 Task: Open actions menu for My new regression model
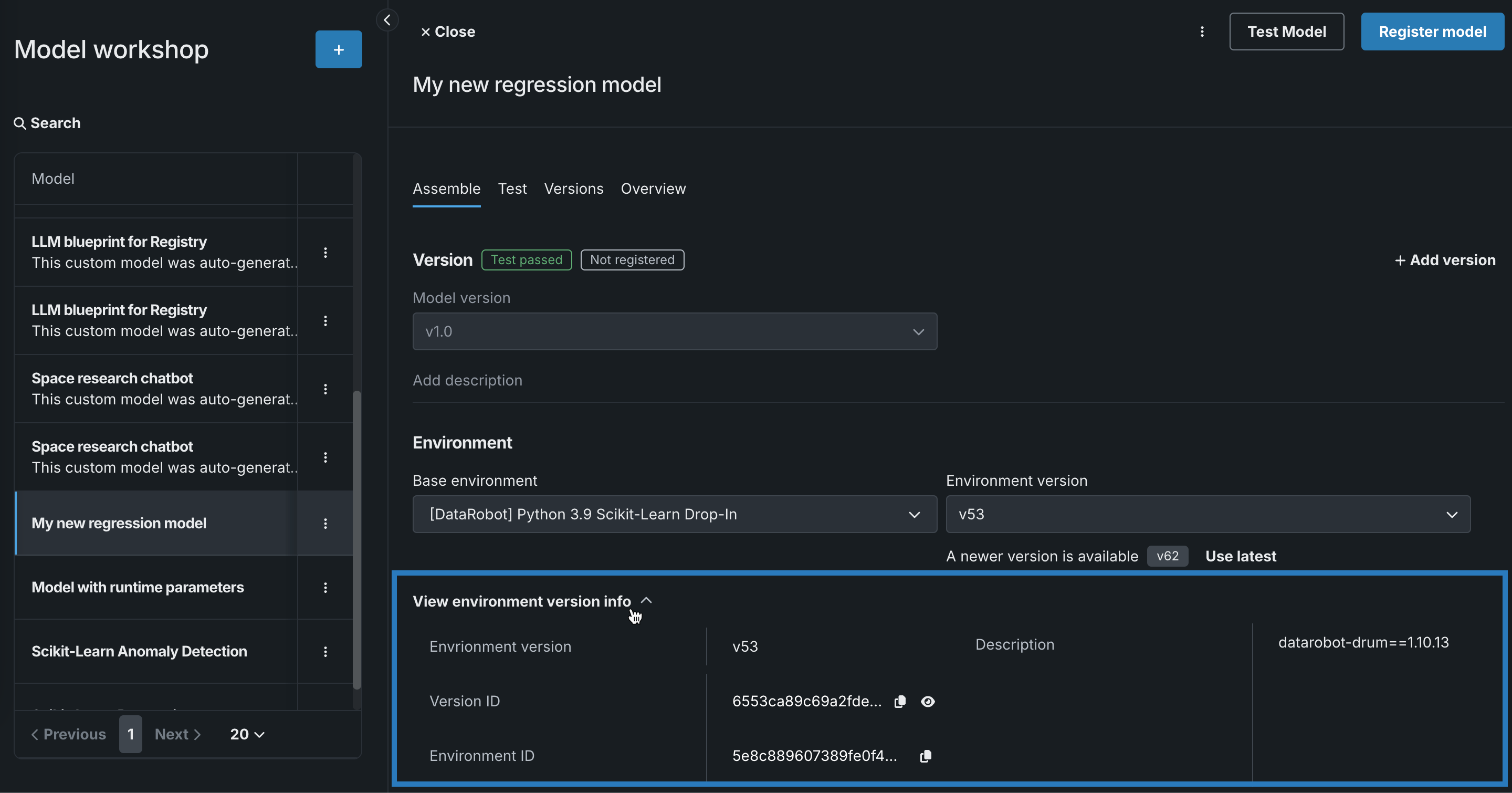pyautogui.click(x=325, y=523)
